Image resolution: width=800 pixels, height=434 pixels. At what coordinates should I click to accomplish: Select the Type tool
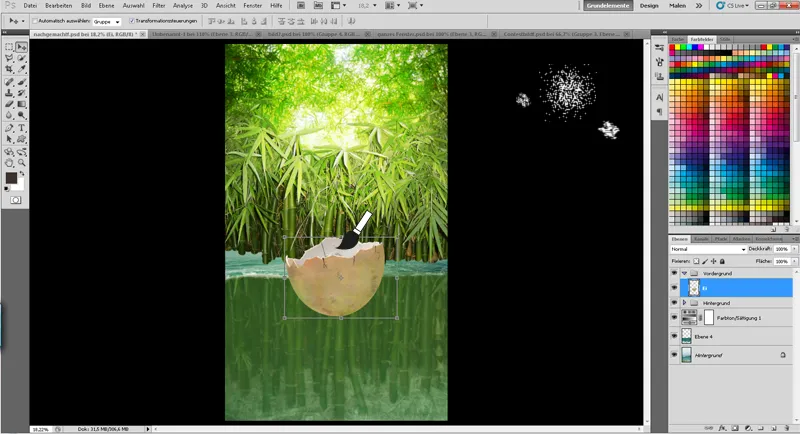(x=21, y=128)
